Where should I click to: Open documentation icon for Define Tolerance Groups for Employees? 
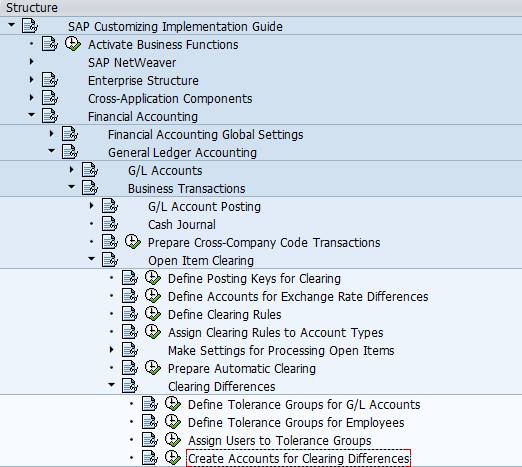(x=150, y=422)
